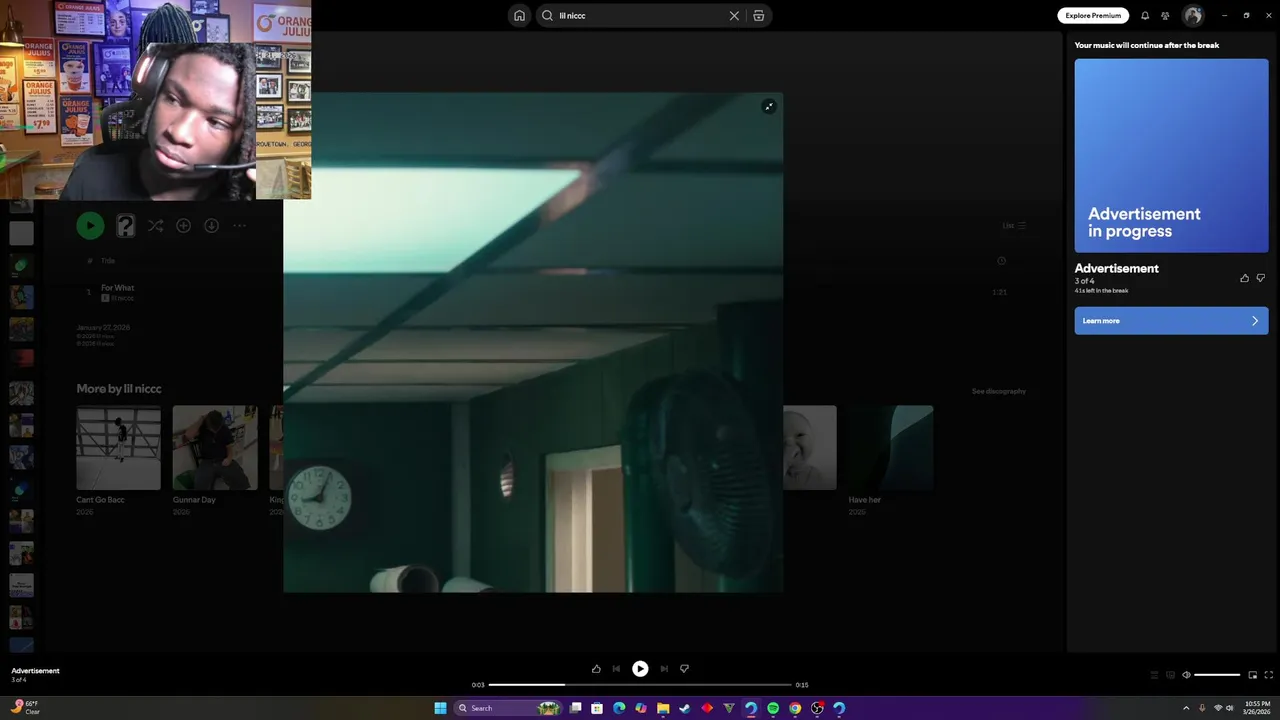The image size is (1280, 720).
Task: Click Explore Premium button
Action: click(x=1093, y=16)
